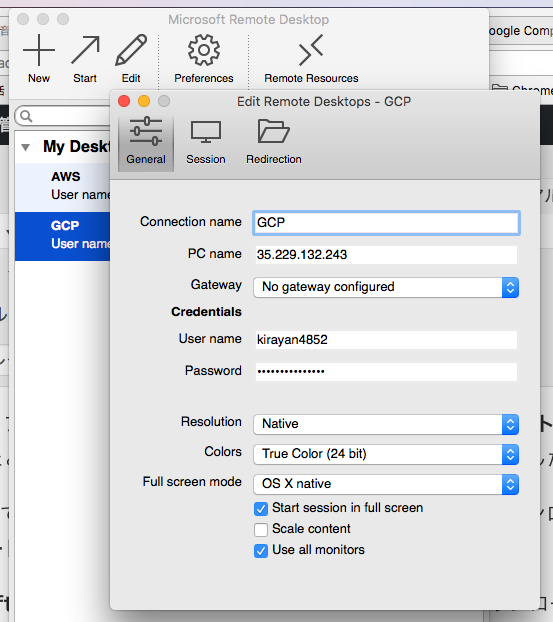Click the search magnifier icon
This screenshot has height=622, width=553.
(x=26, y=116)
